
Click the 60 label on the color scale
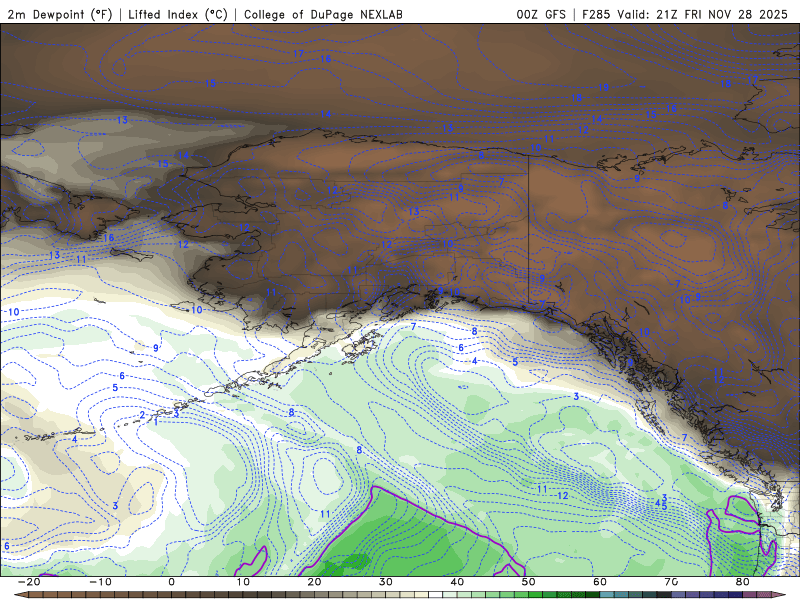[x=600, y=582]
